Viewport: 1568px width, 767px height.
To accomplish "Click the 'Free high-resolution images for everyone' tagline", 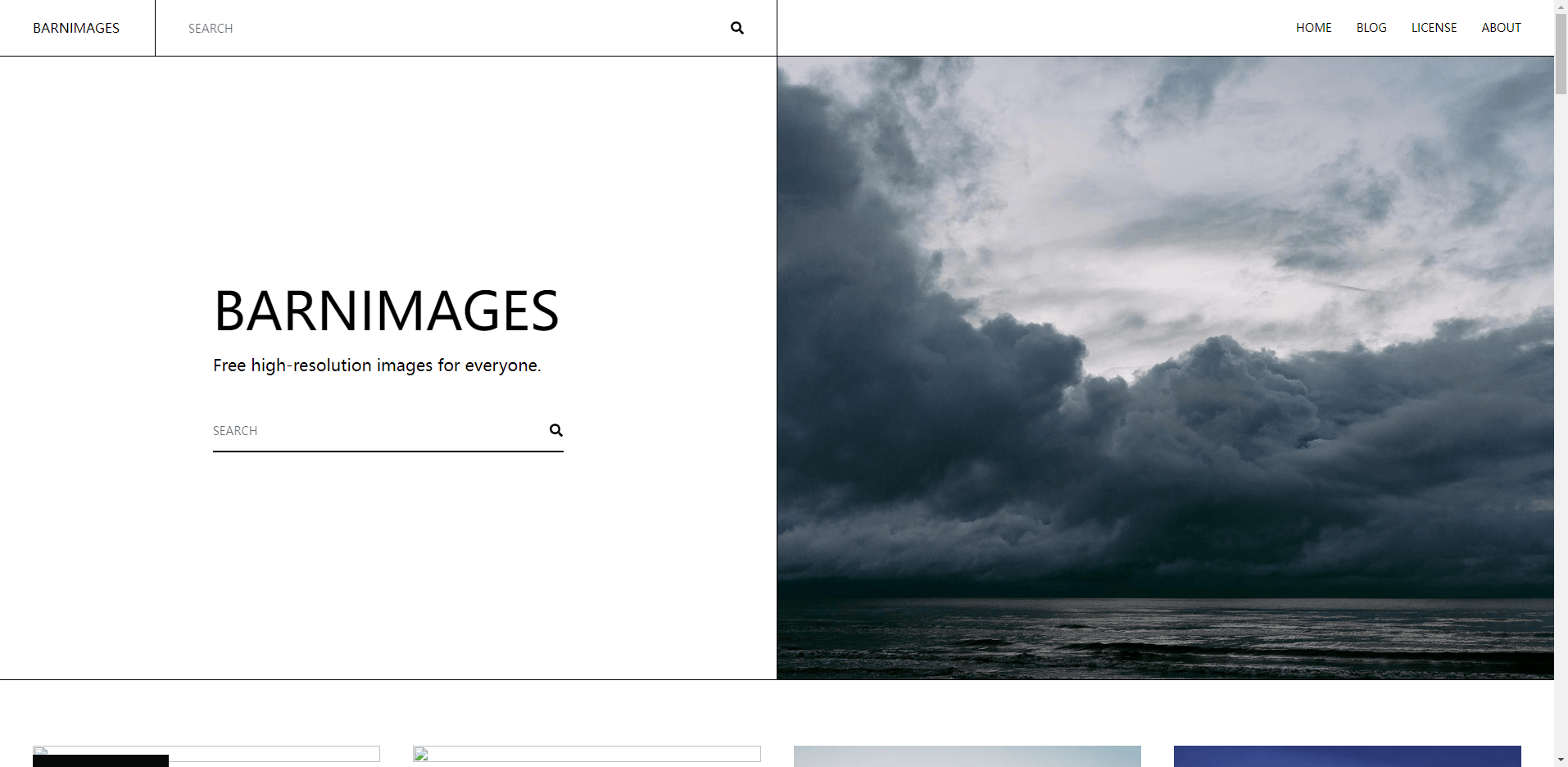I will 377,365.
